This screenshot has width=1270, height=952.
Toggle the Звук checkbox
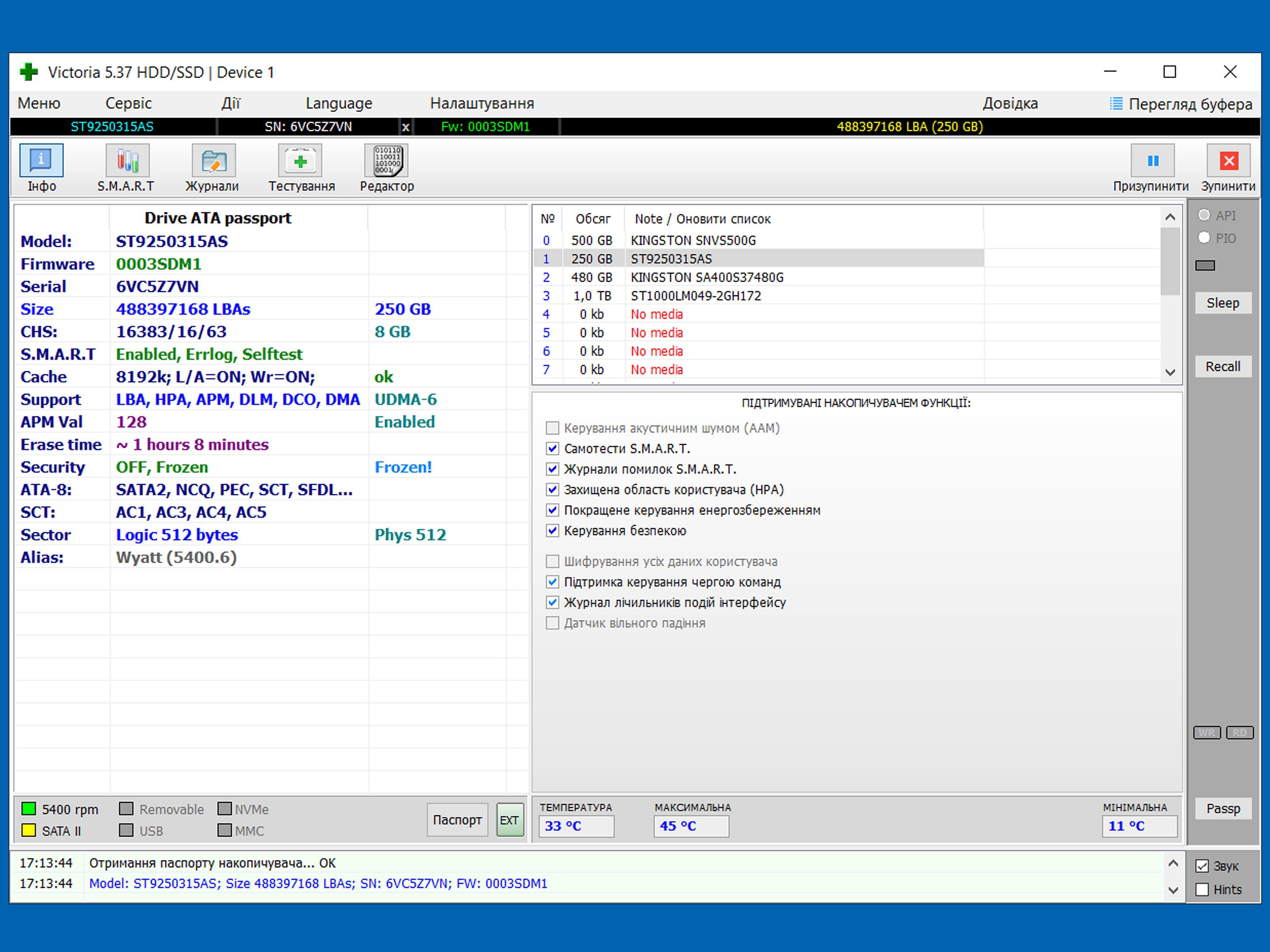[1202, 866]
